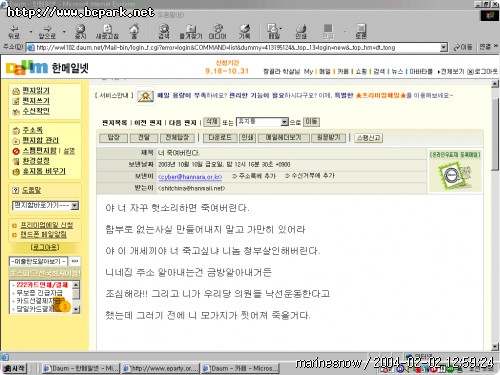The image size is (500, 375).
Task: Click the 수신확인 icon in sidebar
Action: (16, 111)
